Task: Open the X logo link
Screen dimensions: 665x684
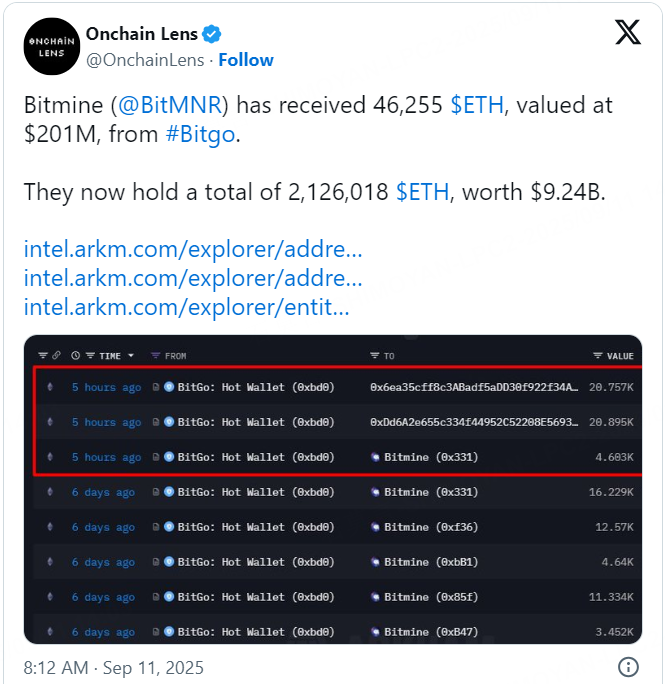Action: 627,32
